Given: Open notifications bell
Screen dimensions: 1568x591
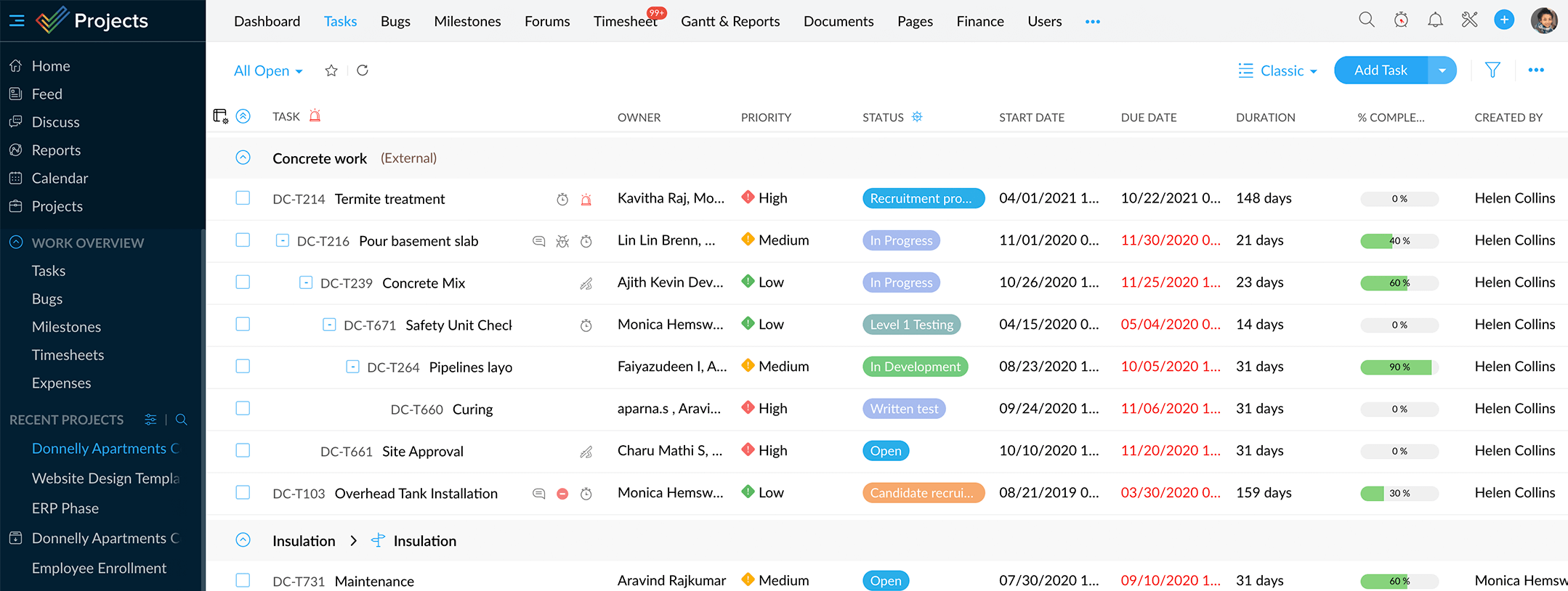Looking at the screenshot, I should 1435,20.
